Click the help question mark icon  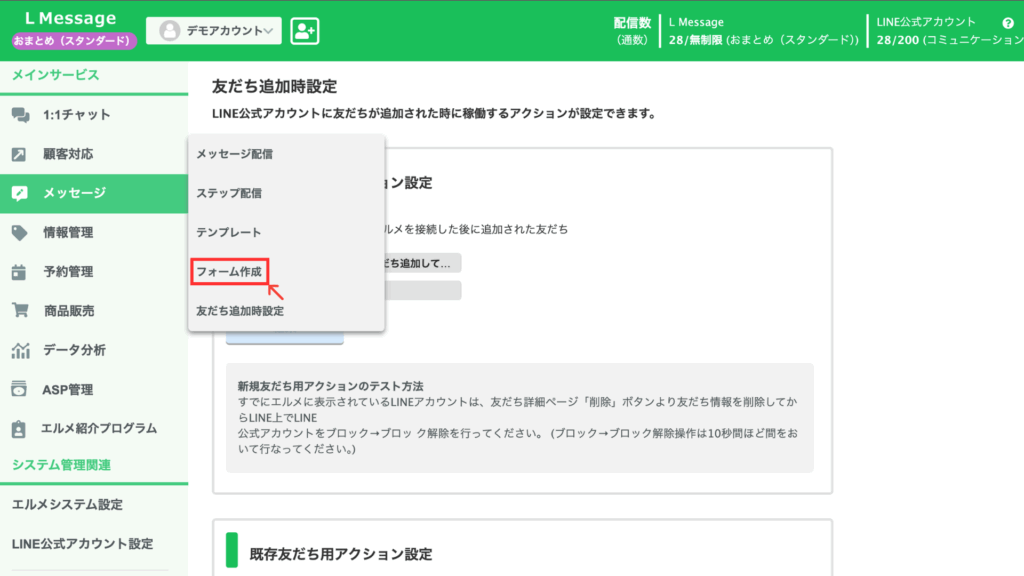click(x=1008, y=23)
